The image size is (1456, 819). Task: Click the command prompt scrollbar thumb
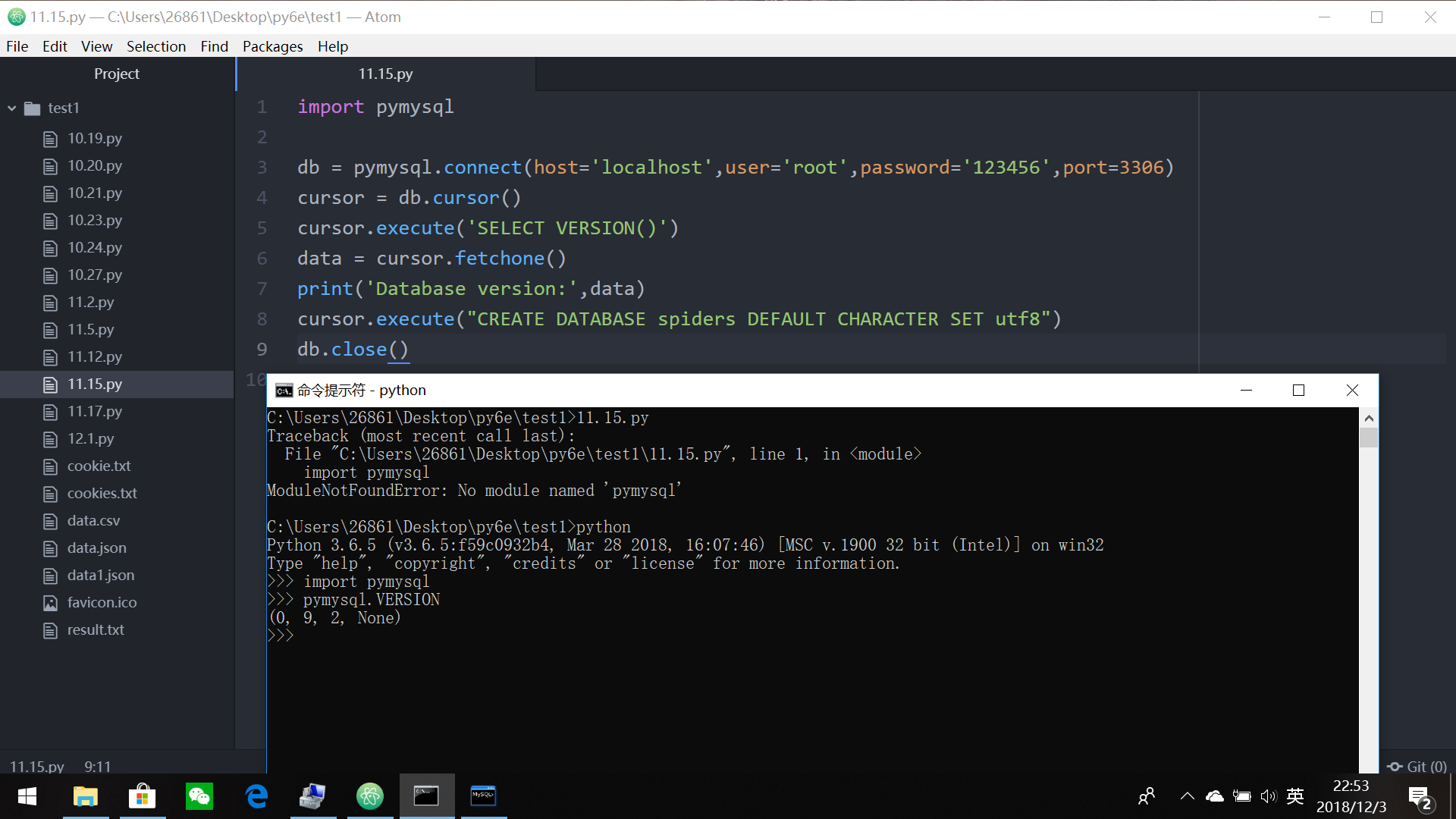point(1369,438)
